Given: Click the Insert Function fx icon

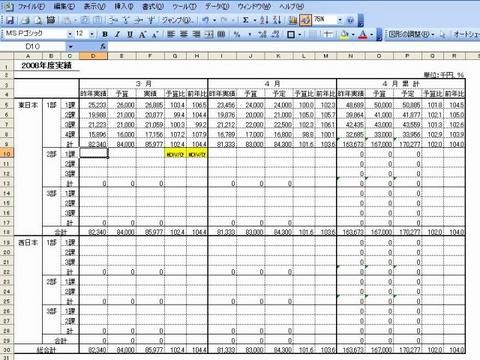Looking at the screenshot, I should coord(103,46).
